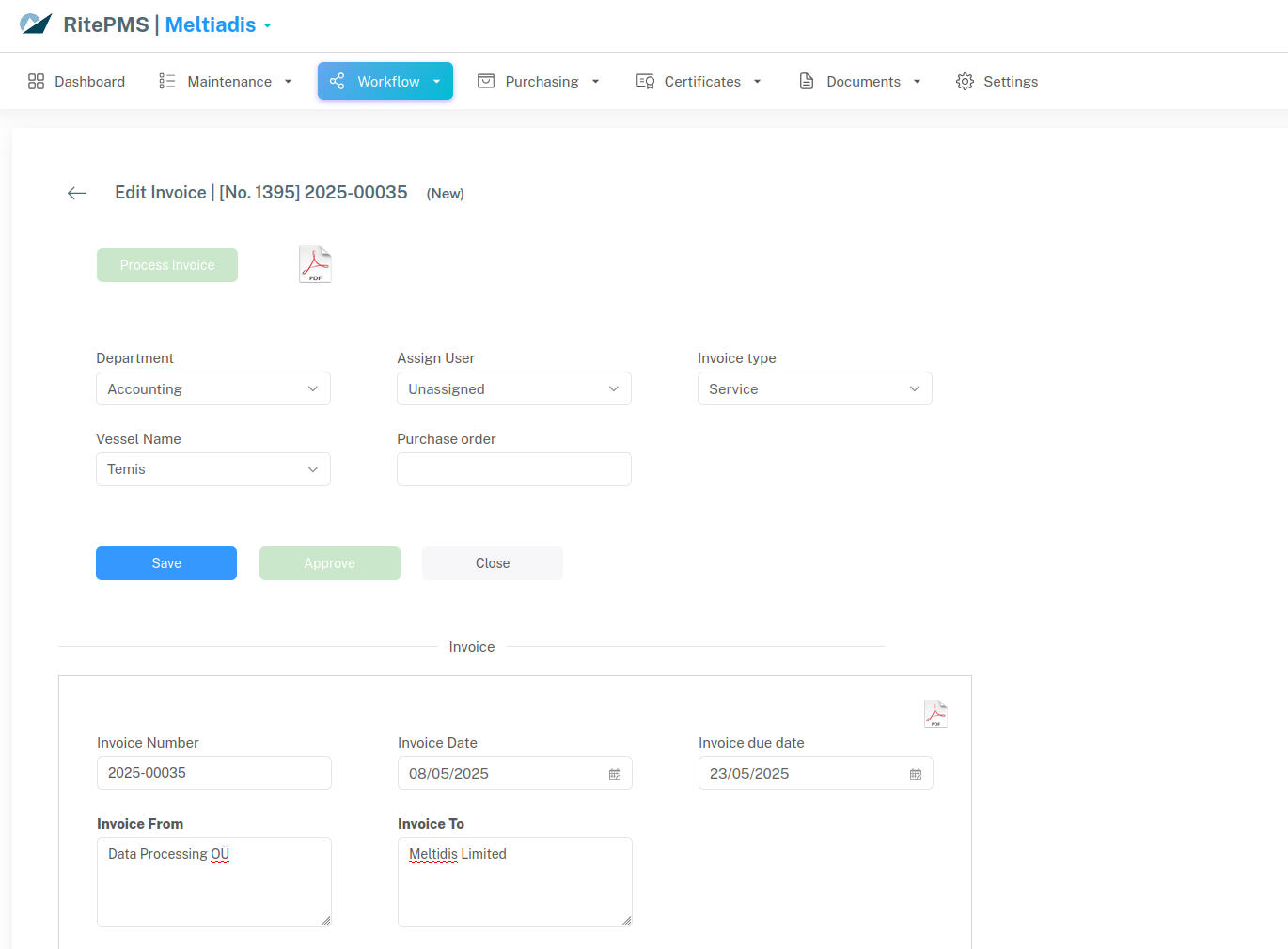1288x949 pixels.
Task: Open the Invoice Date calendar picker
Action: click(615, 773)
